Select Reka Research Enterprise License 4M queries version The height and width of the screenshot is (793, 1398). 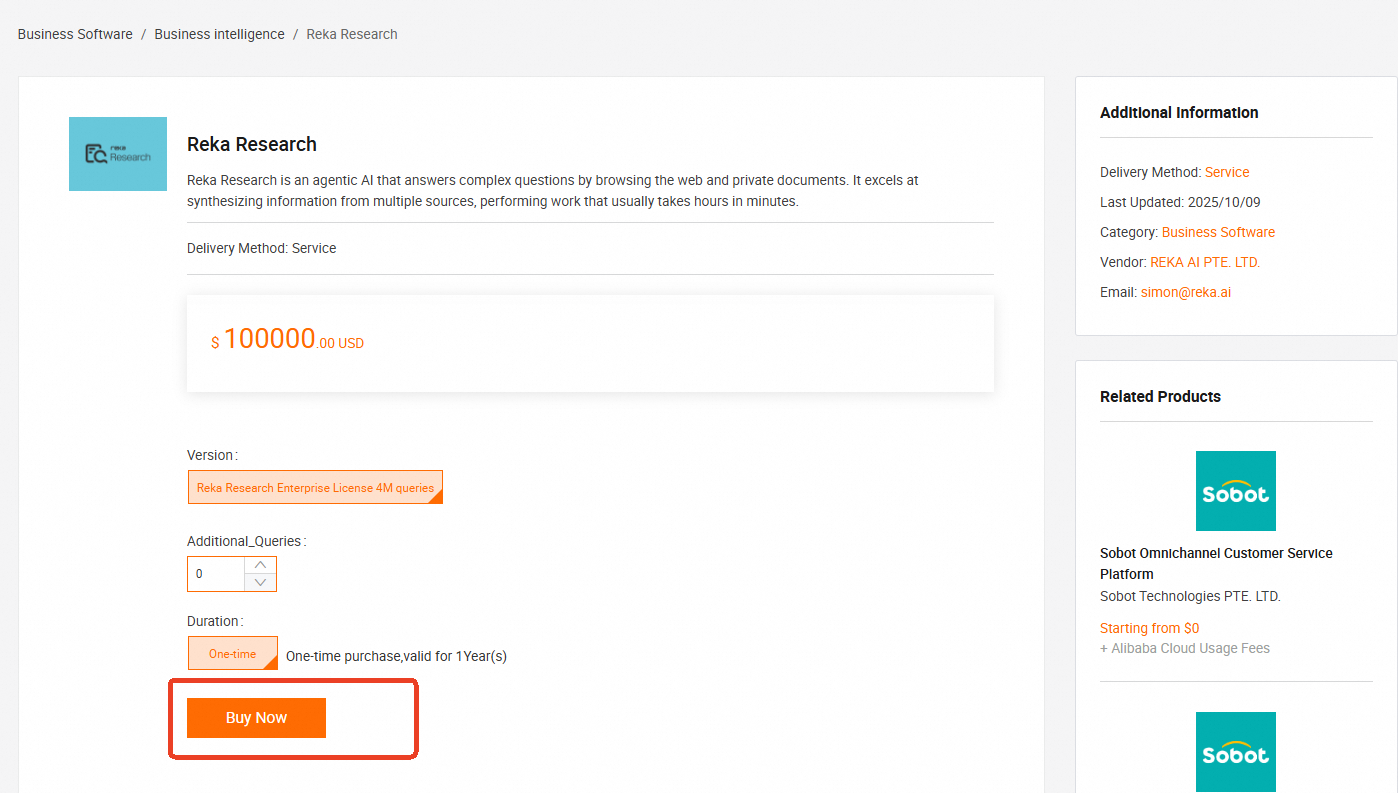[315, 488]
